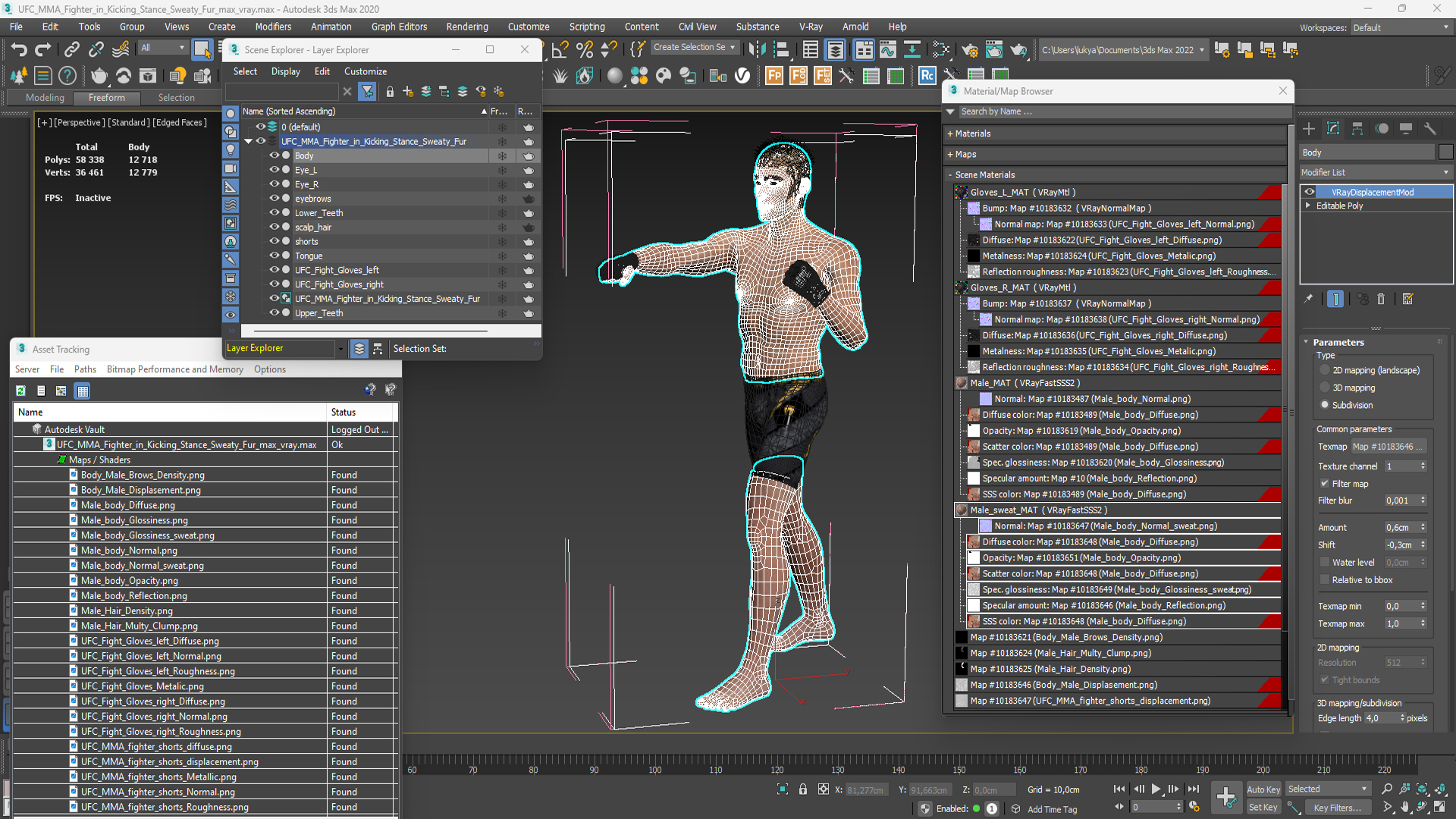
Task: Click the Help question mark icon
Action: (67, 75)
